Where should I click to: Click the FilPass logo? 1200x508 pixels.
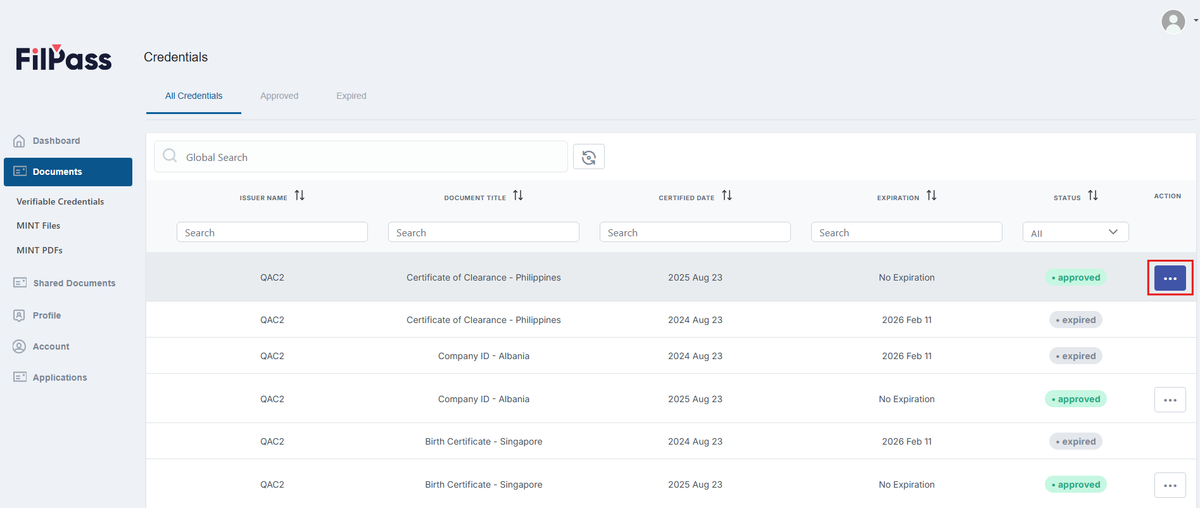coord(64,58)
